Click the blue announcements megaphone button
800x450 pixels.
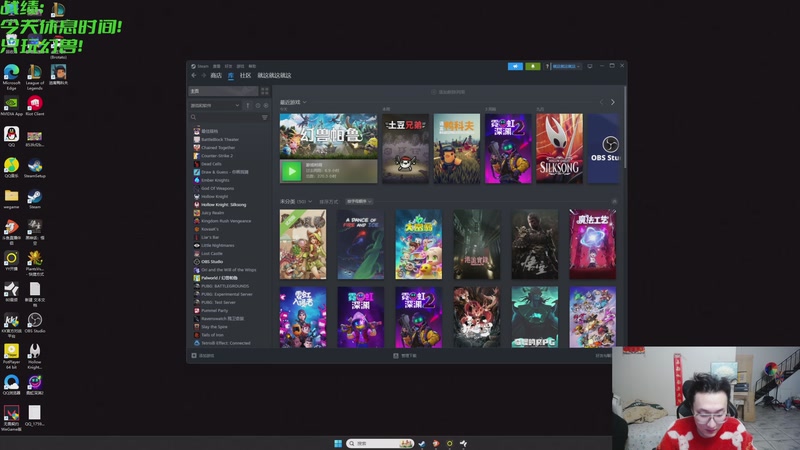pyautogui.click(x=515, y=66)
